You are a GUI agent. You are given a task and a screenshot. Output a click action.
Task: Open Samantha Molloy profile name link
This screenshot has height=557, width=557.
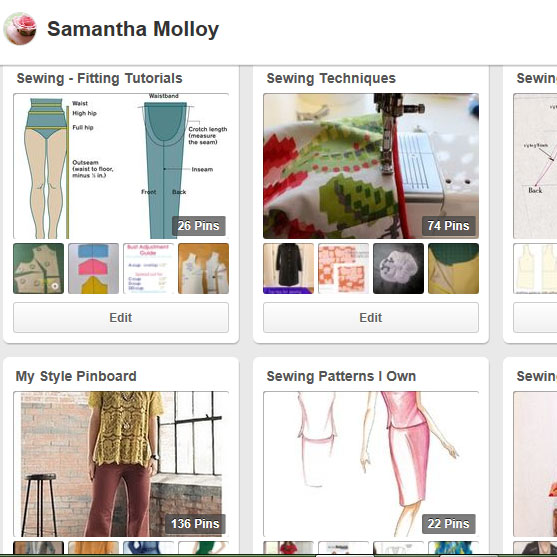(133, 29)
